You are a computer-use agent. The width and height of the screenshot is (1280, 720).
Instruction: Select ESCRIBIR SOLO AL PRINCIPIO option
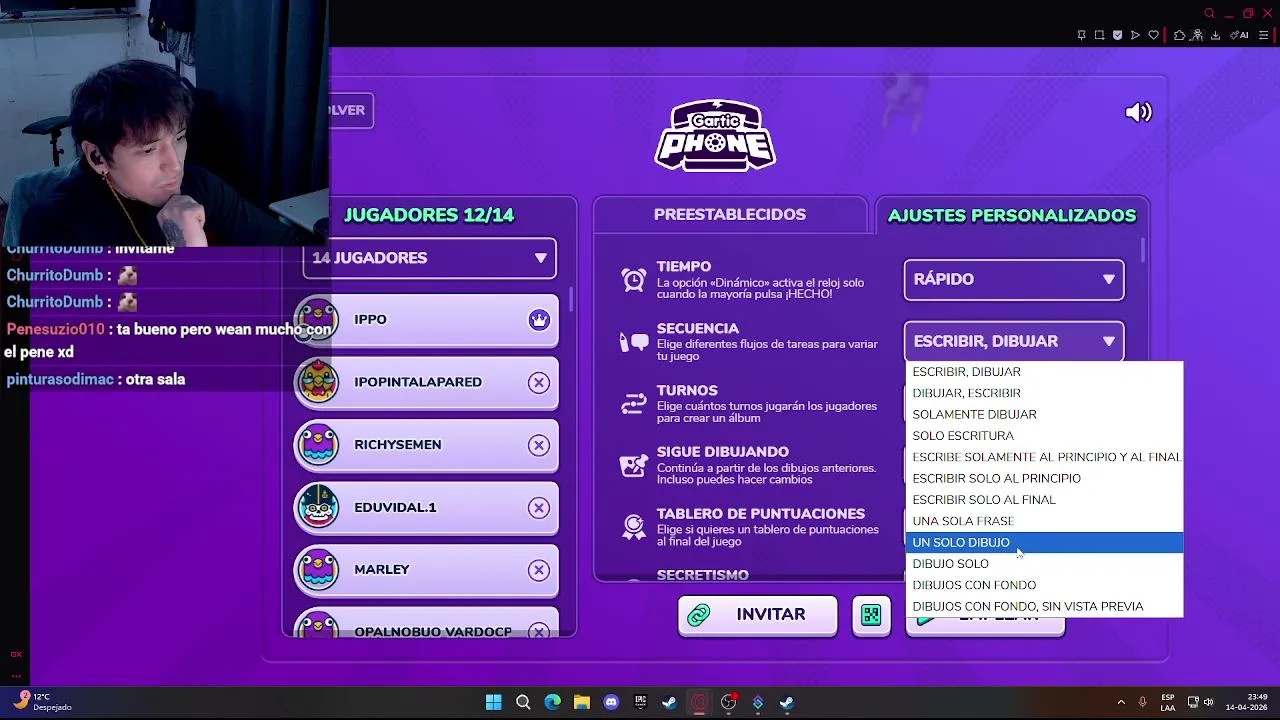1044,478
